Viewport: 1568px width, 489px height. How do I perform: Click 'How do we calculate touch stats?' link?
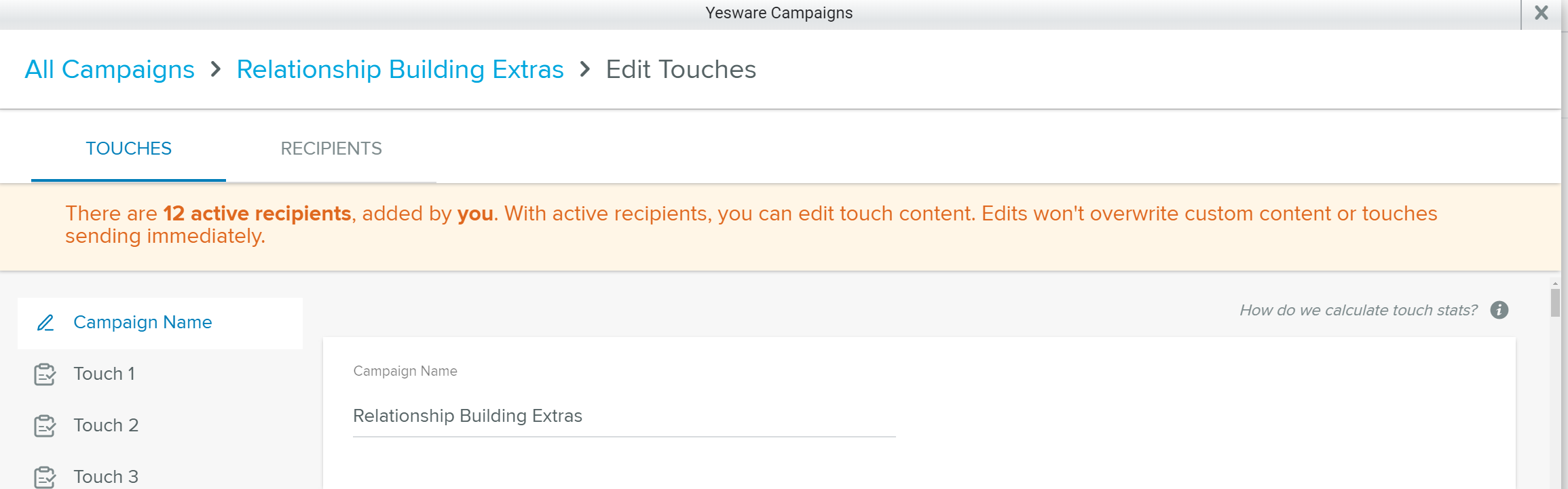[x=1358, y=310]
